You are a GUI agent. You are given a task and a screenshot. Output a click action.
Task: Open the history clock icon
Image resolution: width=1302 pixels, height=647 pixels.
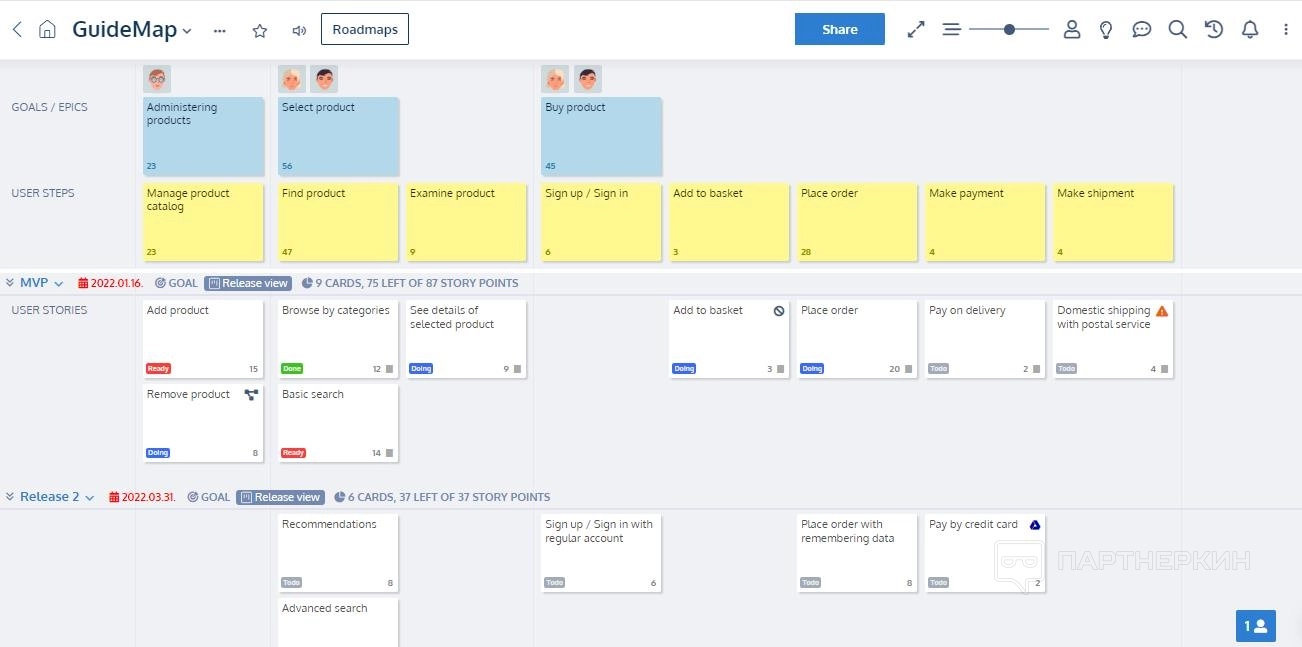tap(1214, 30)
